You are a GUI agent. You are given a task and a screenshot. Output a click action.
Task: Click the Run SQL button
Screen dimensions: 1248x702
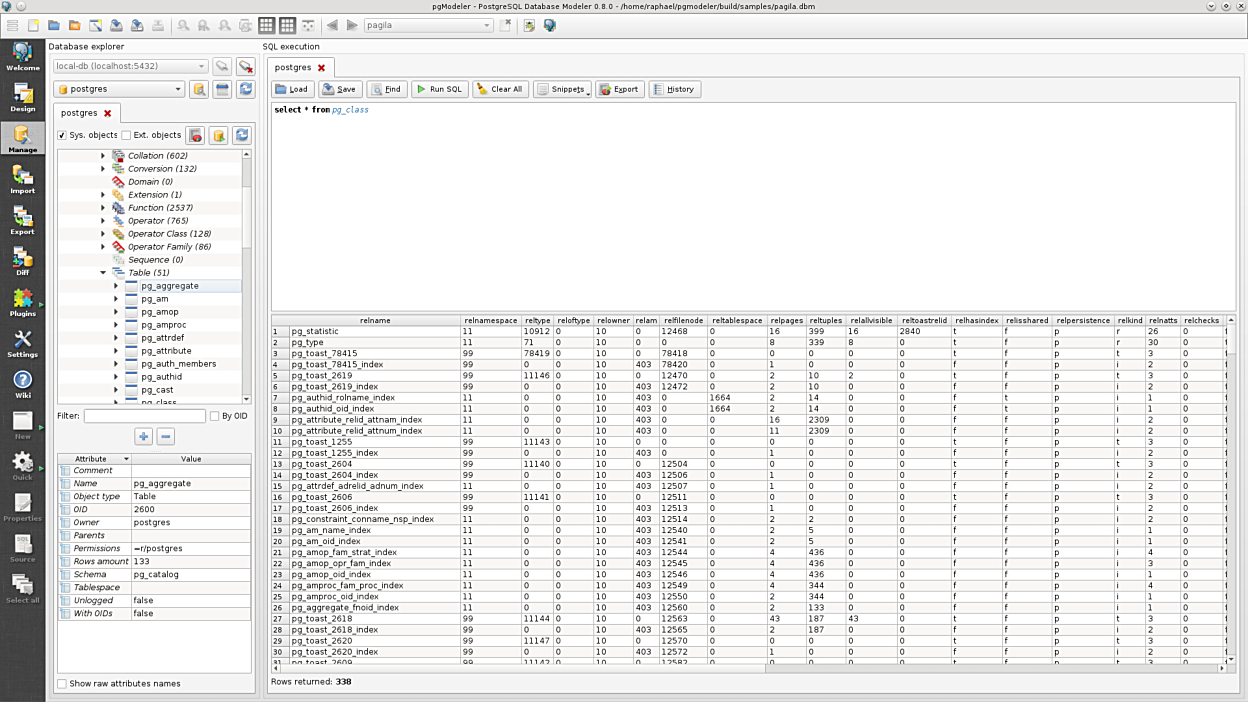tap(438, 89)
